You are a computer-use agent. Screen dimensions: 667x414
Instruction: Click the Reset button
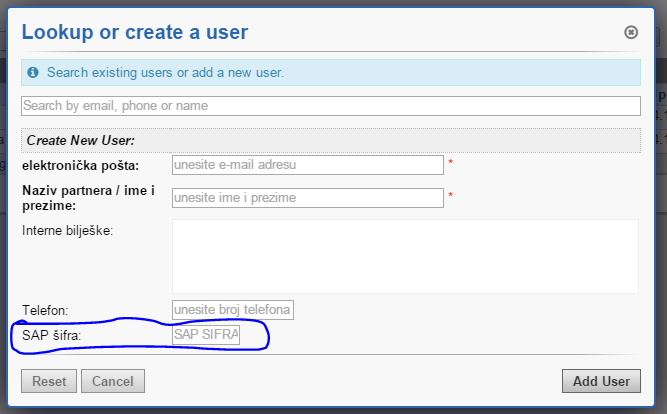tap(49, 381)
